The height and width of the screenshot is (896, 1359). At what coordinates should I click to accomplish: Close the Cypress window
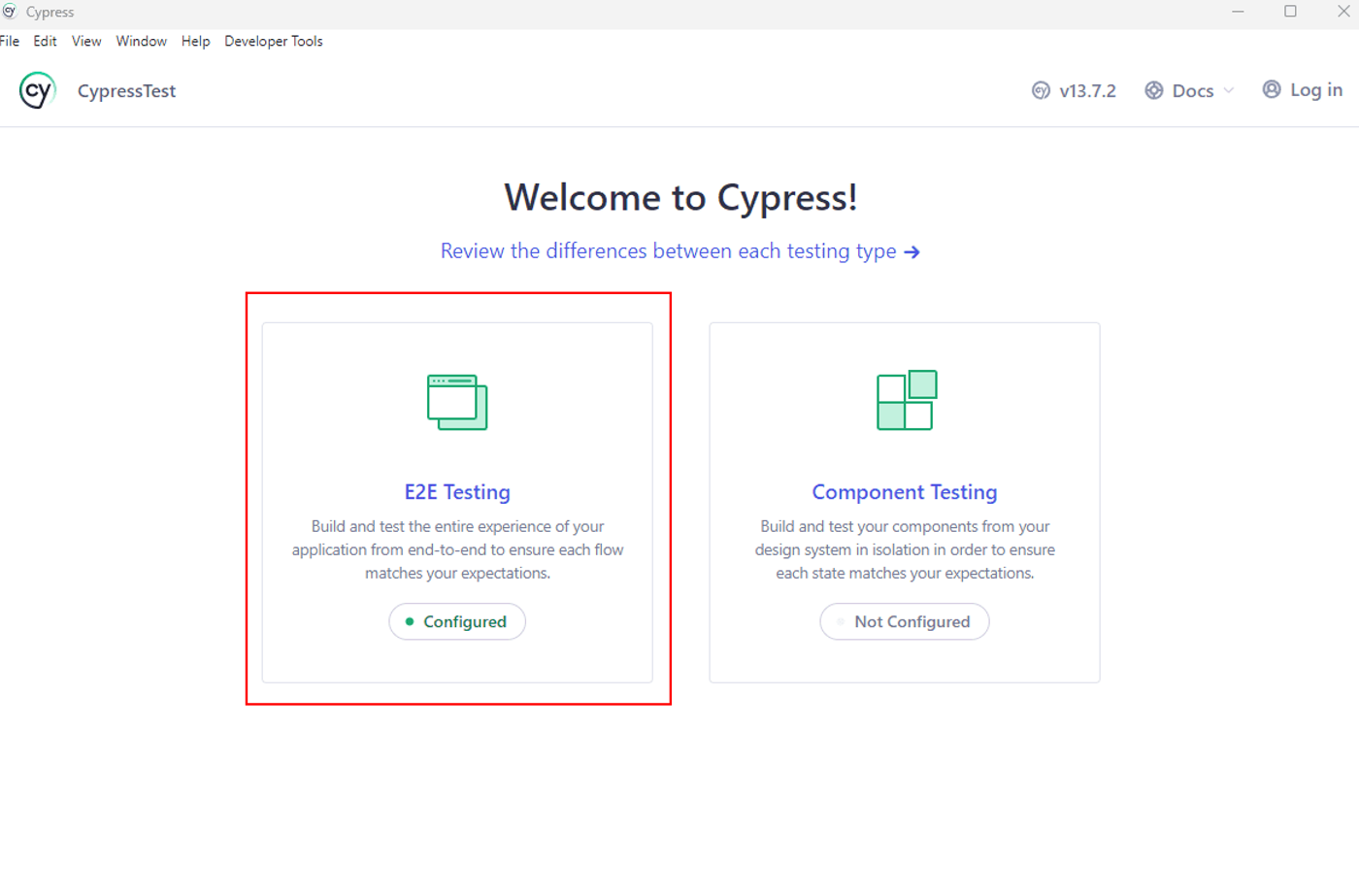[1343, 12]
